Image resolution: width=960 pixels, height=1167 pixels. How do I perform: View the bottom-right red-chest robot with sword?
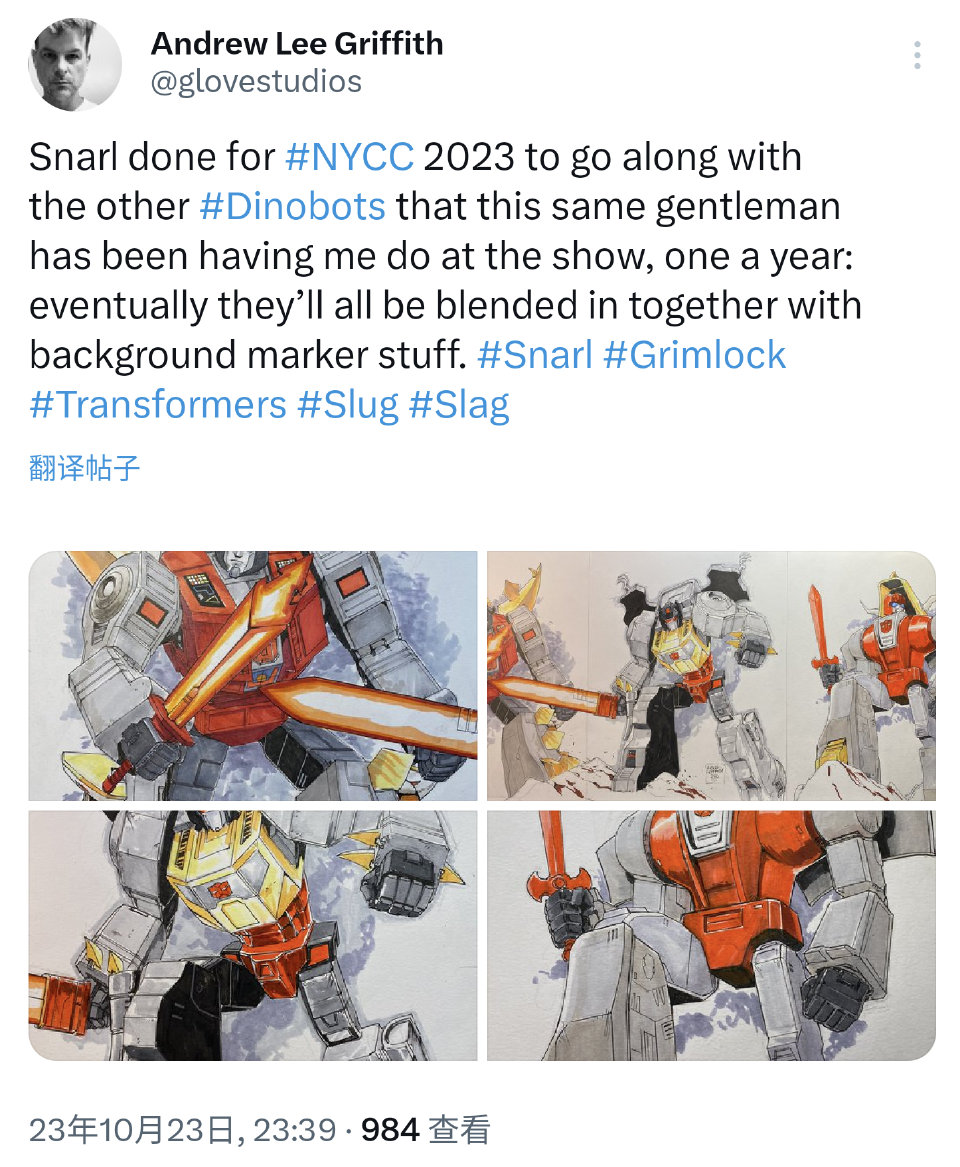pyautogui.click(x=711, y=936)
